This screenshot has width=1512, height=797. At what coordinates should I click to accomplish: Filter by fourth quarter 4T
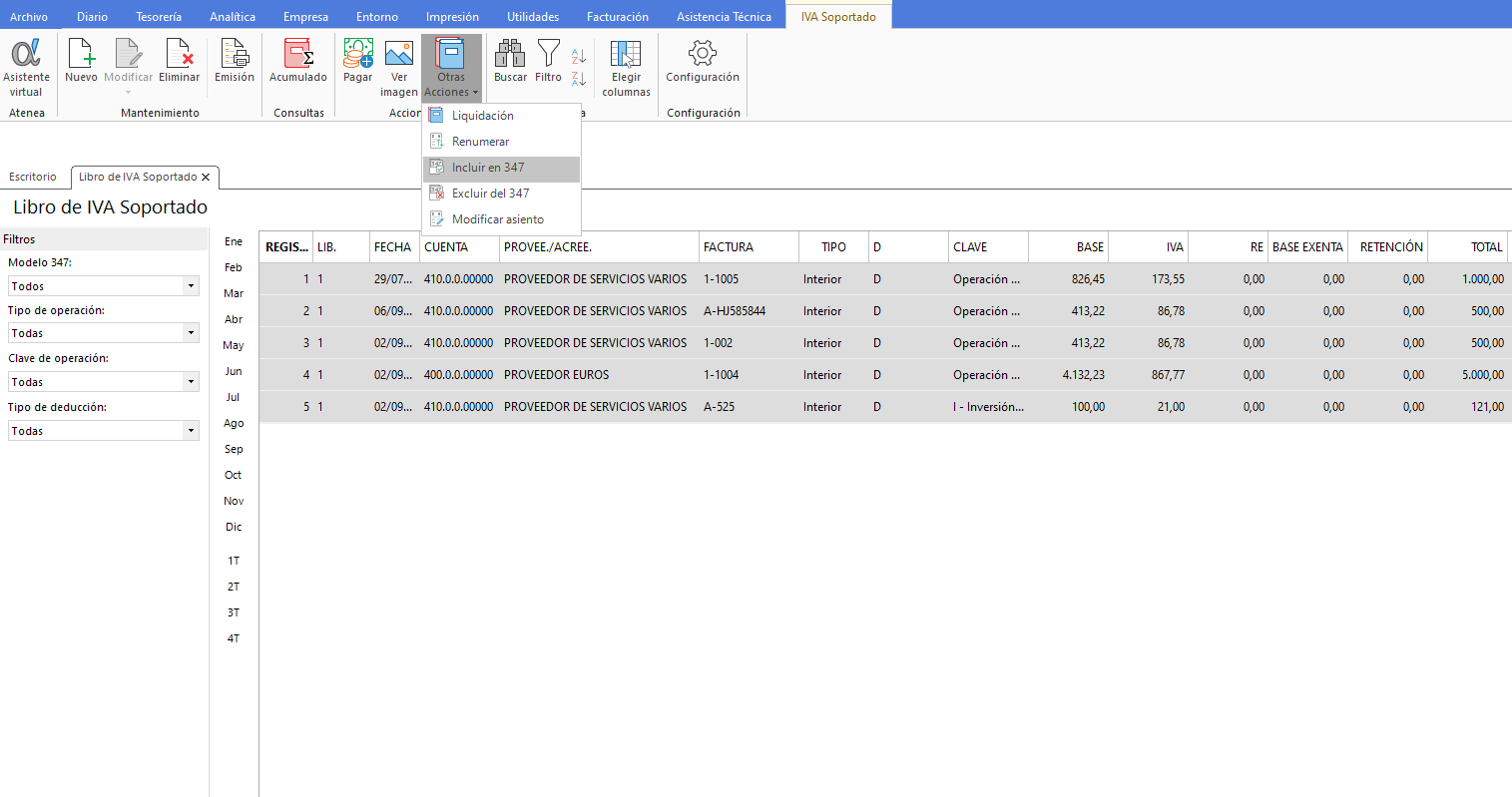[x=234, y=638]
